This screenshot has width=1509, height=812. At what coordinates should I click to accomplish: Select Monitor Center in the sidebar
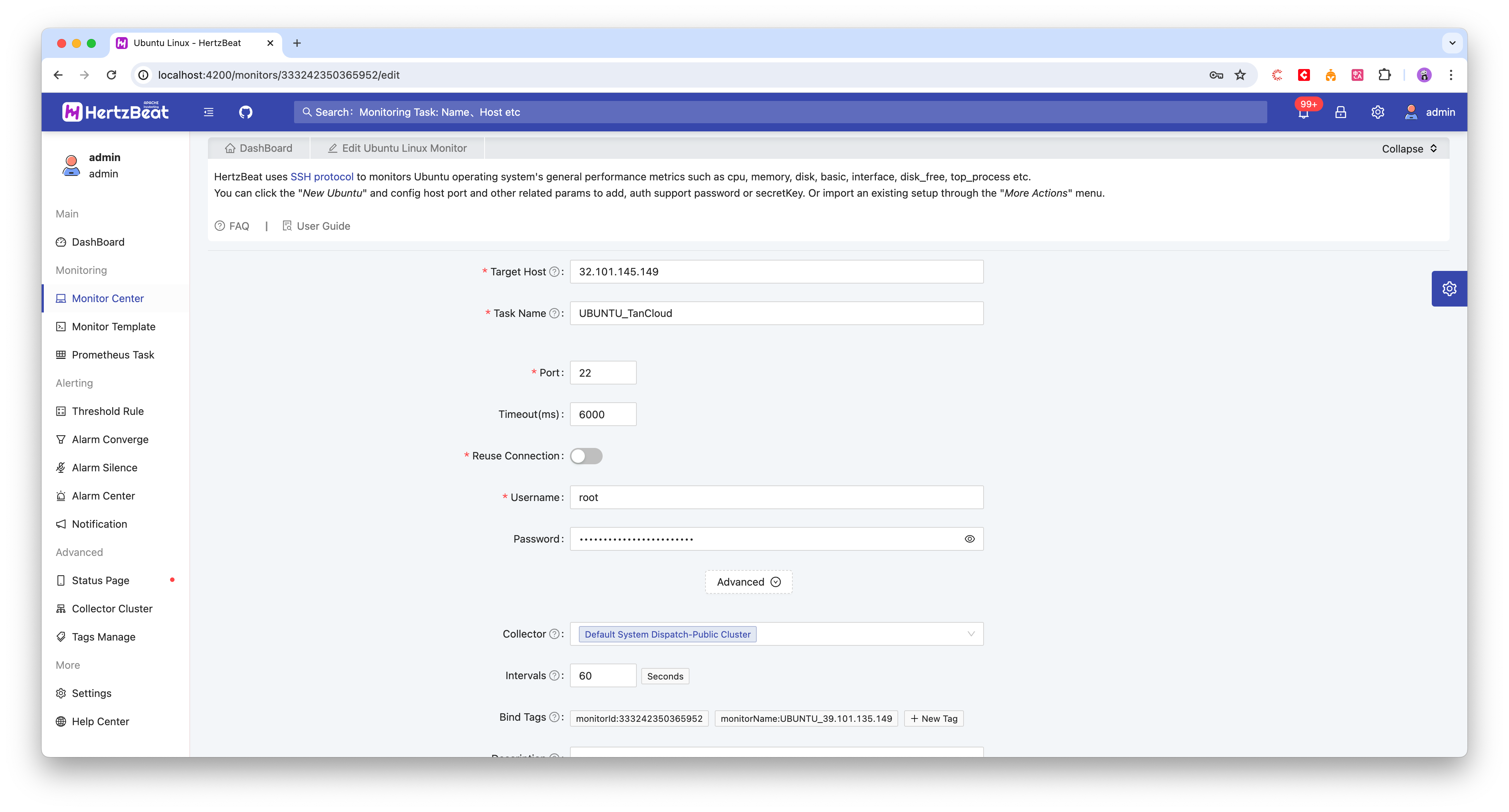[116, 299]
